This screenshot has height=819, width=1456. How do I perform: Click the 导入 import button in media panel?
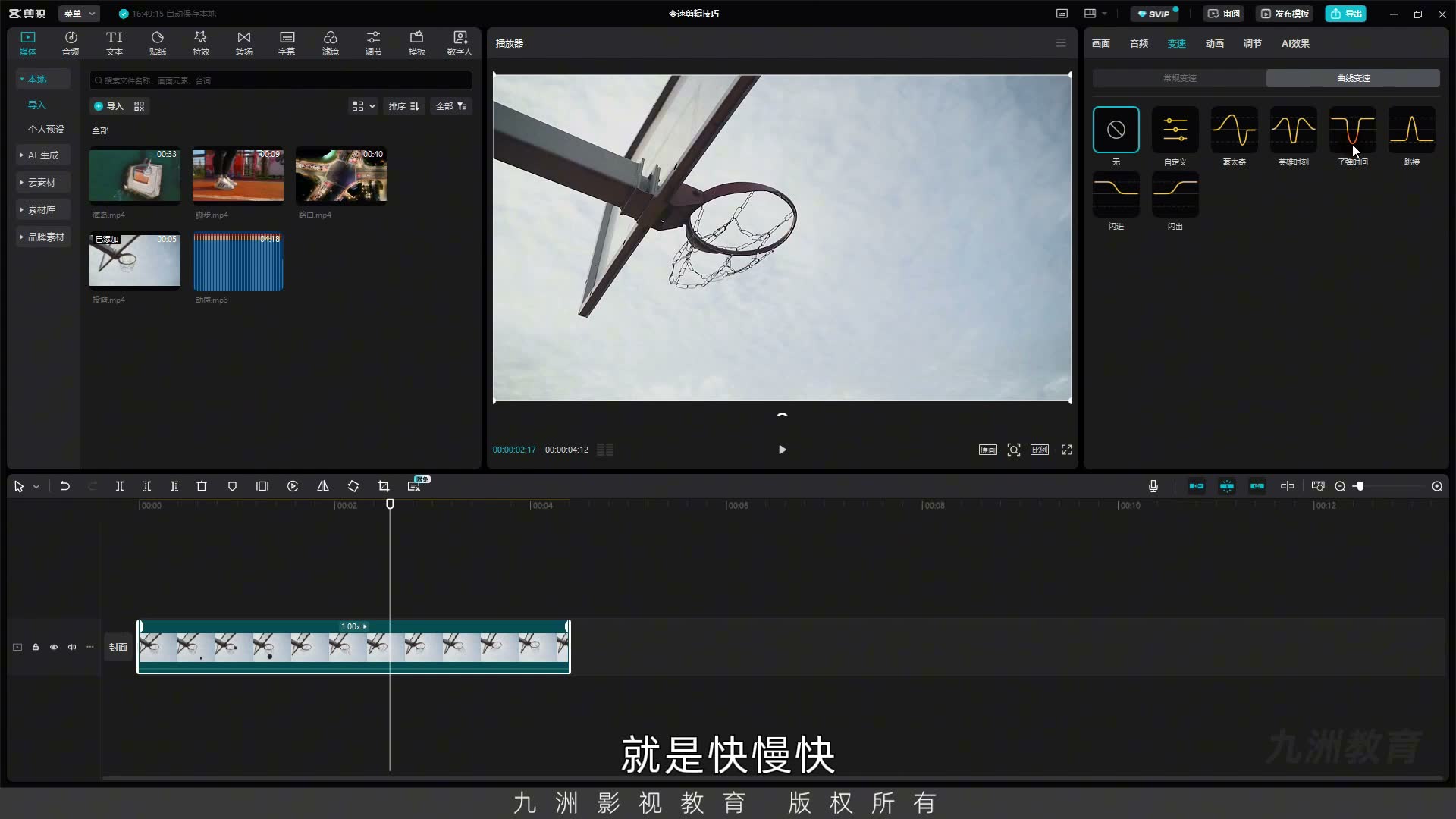[x=108, y=106]
